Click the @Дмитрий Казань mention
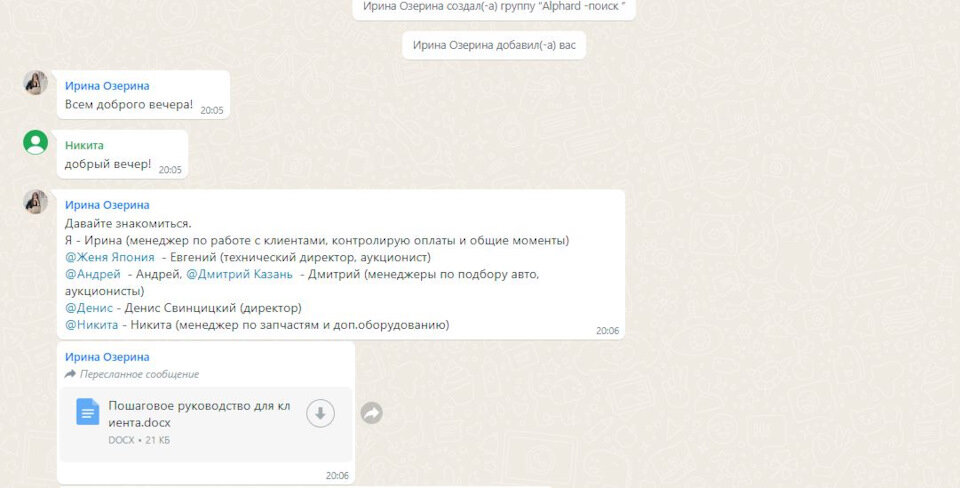 239,274
